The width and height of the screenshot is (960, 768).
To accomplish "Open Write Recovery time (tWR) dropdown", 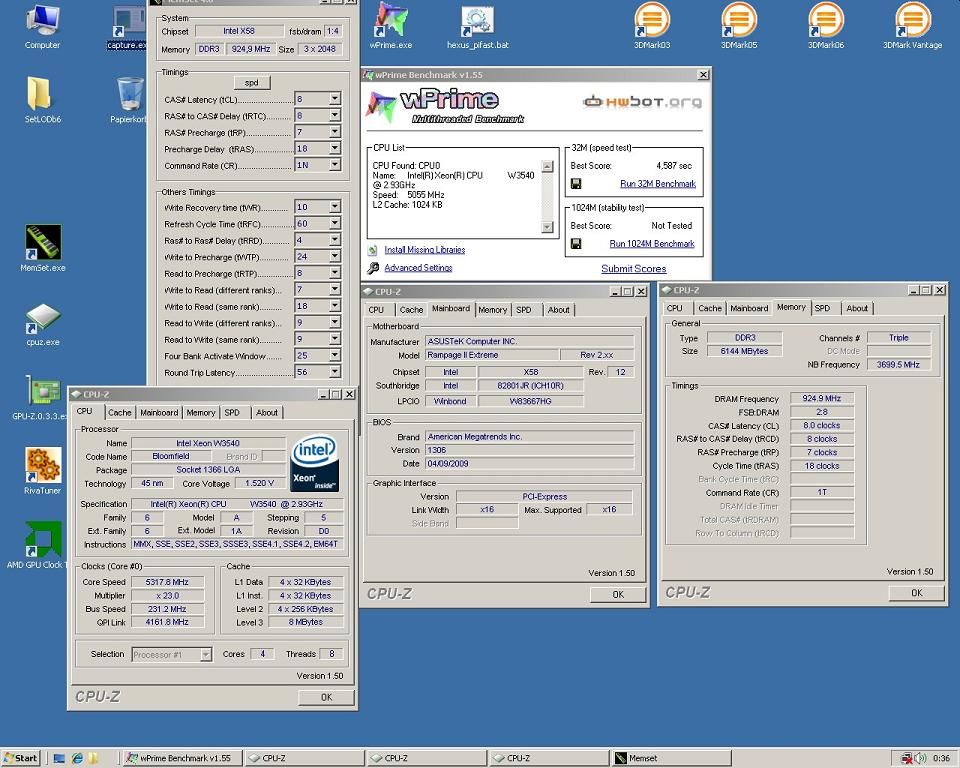I will pos(335,207).
